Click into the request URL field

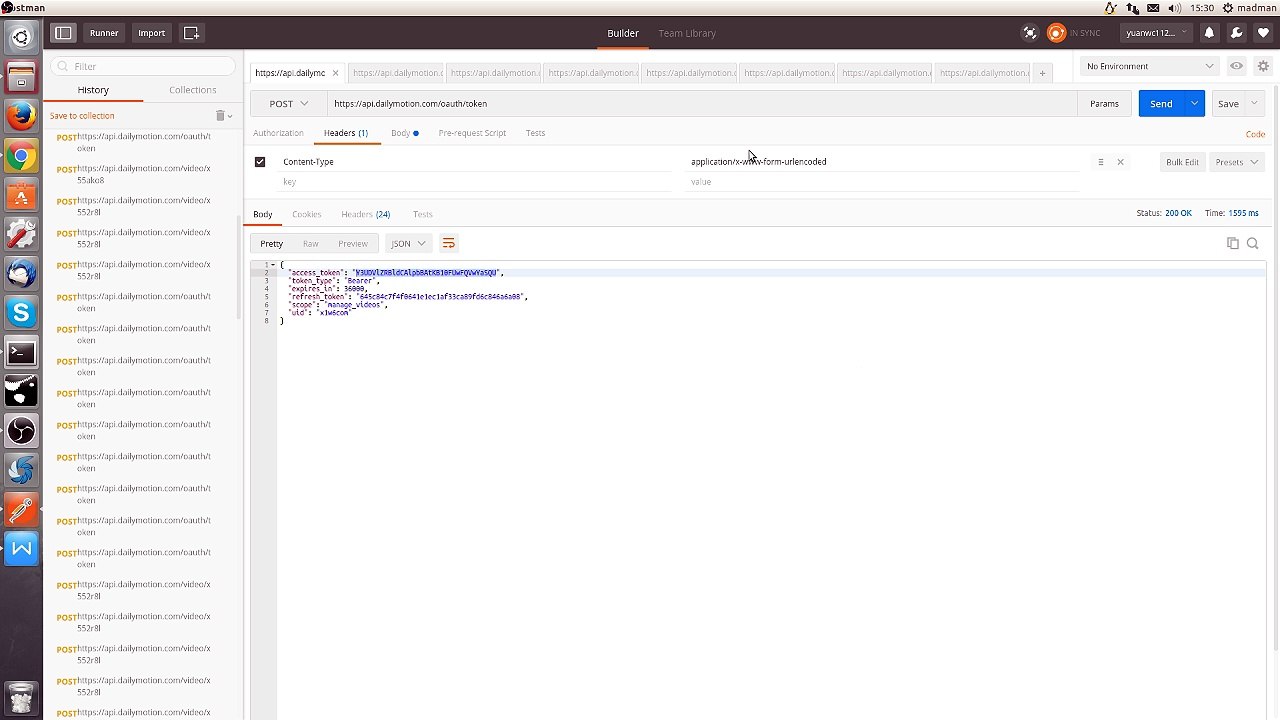click(x=702, y=103)
